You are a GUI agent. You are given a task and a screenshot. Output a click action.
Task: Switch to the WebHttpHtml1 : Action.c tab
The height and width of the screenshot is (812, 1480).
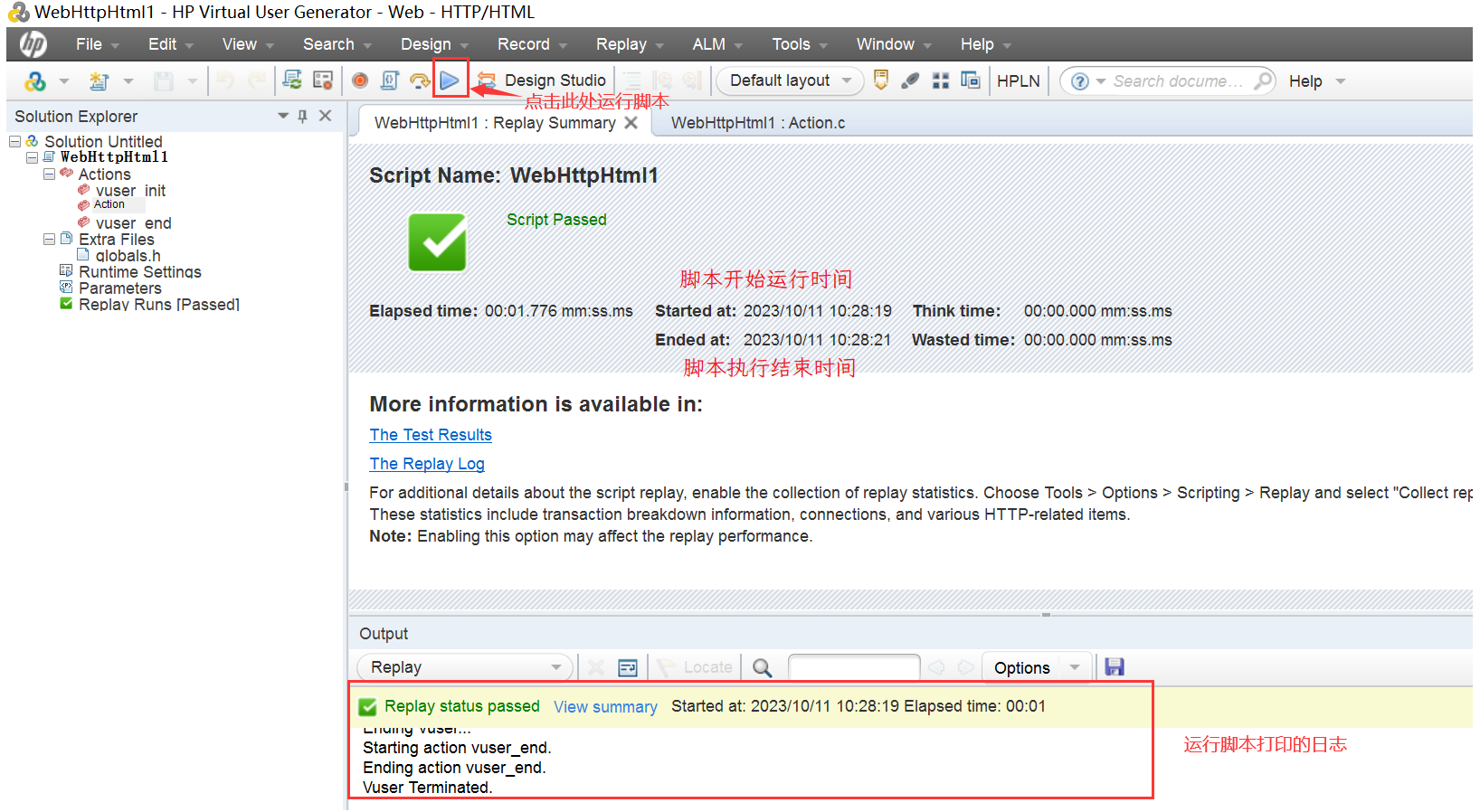click(x=758, y=123)
